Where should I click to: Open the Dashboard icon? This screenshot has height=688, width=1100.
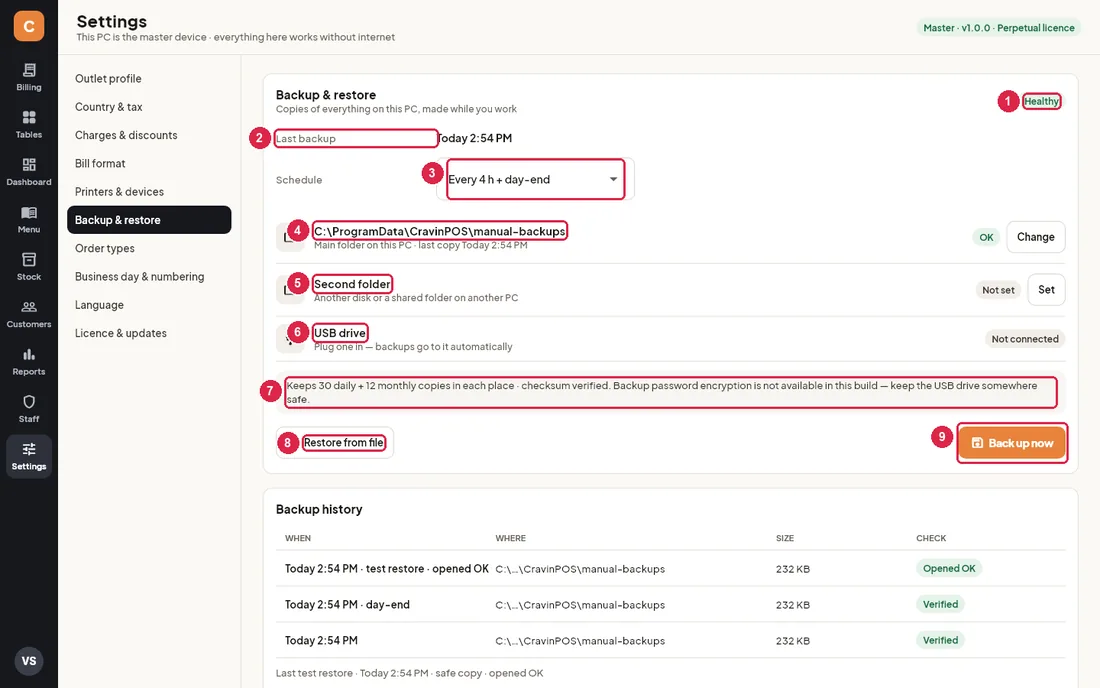(x=29, y=165)
